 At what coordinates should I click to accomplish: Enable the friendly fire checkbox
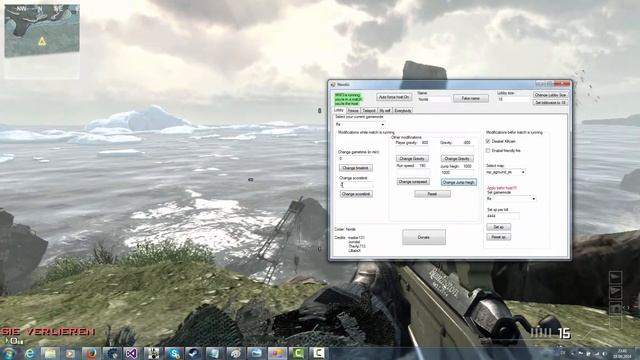pyautogui.click(x=488, y=151)
